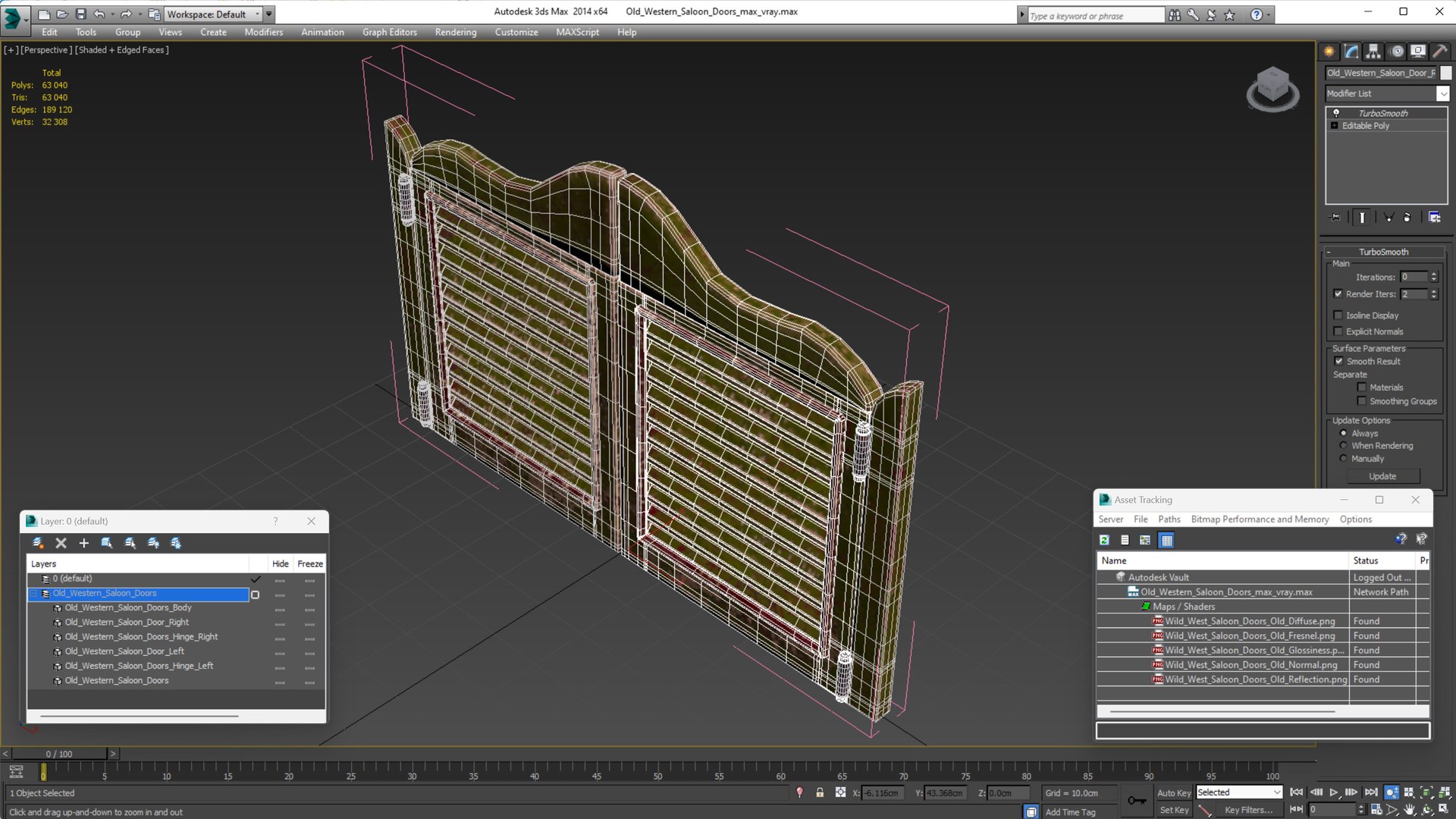1456x819 pixels.
Task: Click the TurboSmooth Update button
Action: [1382, 476]
